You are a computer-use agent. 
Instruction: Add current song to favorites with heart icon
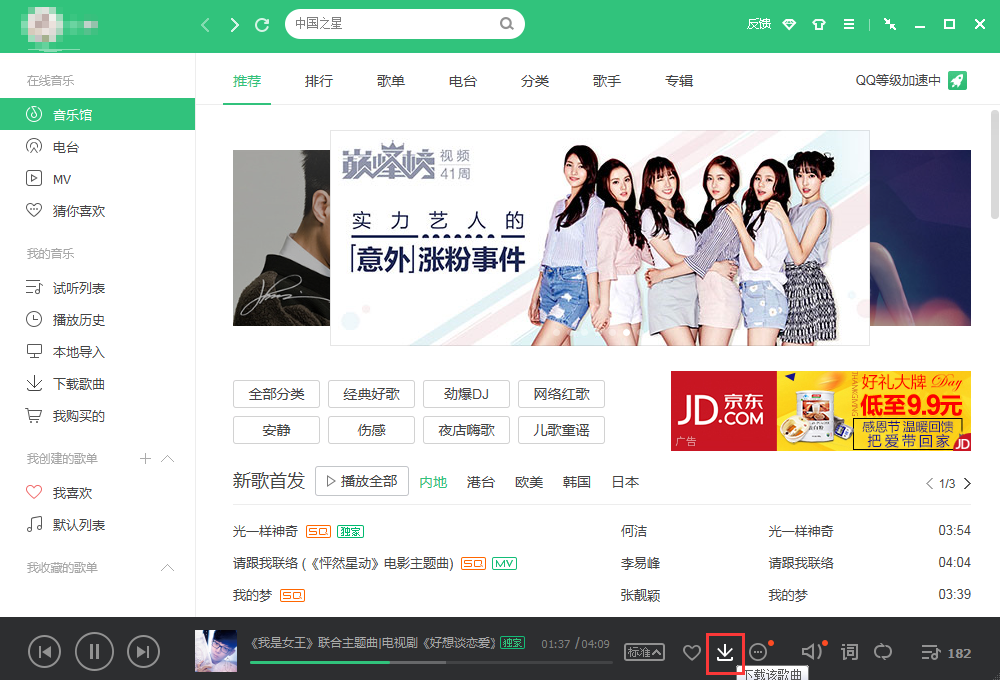pyautogui.click(x=691, y=653)
